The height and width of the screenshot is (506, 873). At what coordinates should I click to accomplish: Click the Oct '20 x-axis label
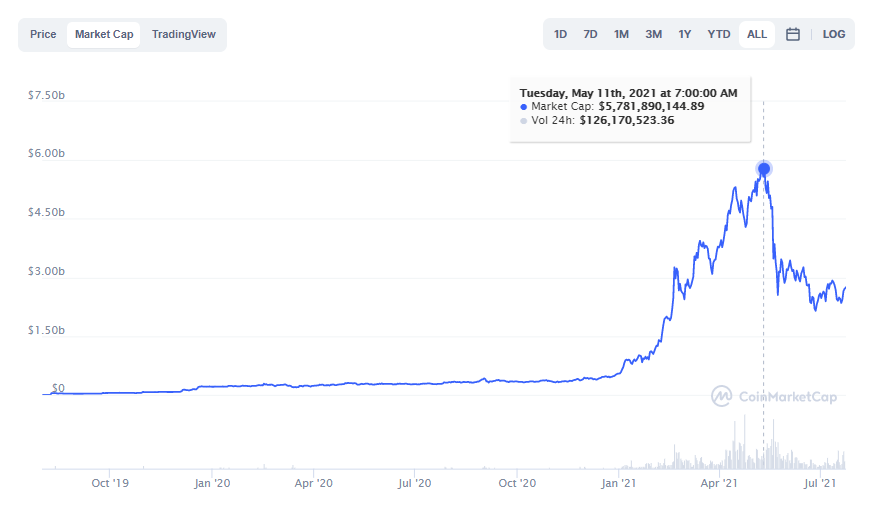(517, 483)
